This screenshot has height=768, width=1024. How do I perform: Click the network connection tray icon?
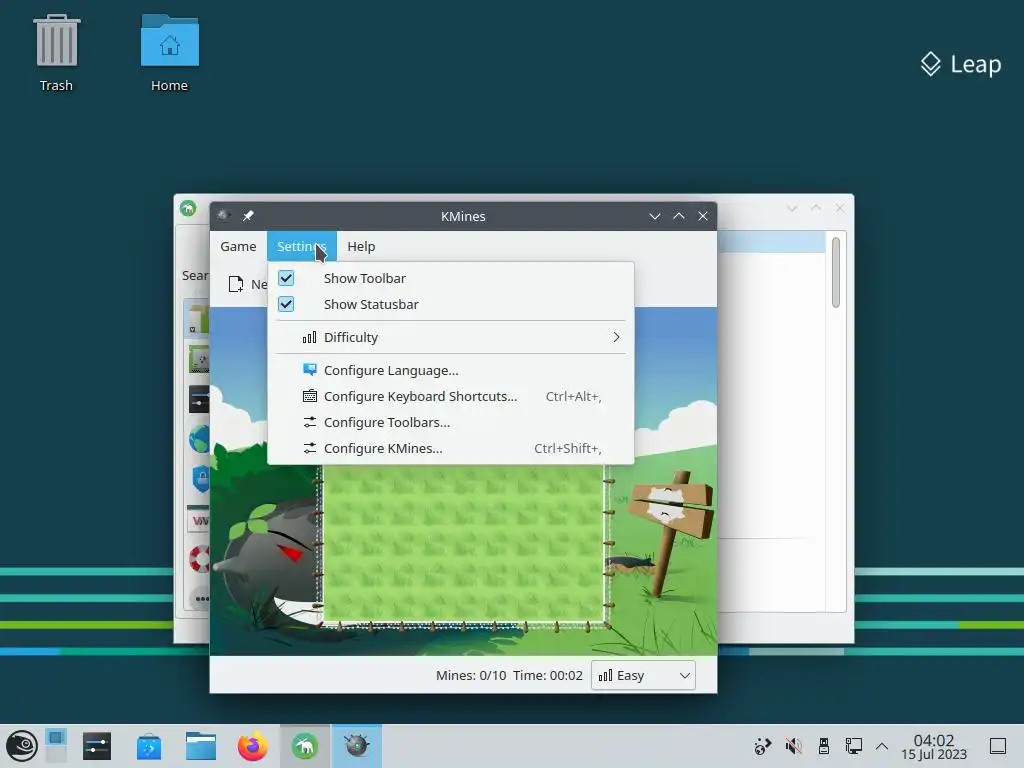tap(854, 746)
